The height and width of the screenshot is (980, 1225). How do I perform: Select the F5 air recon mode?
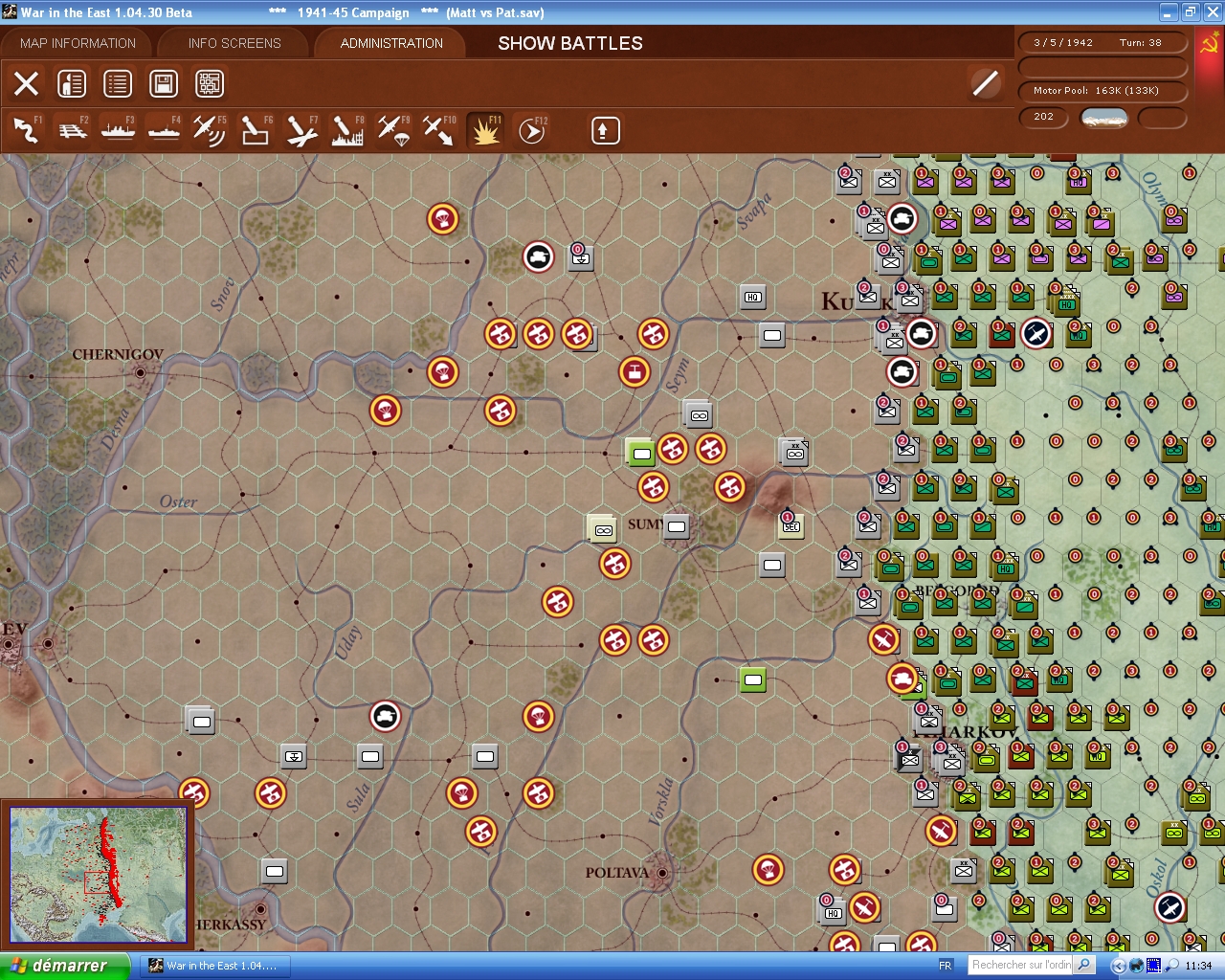click(x=210, y=130)
